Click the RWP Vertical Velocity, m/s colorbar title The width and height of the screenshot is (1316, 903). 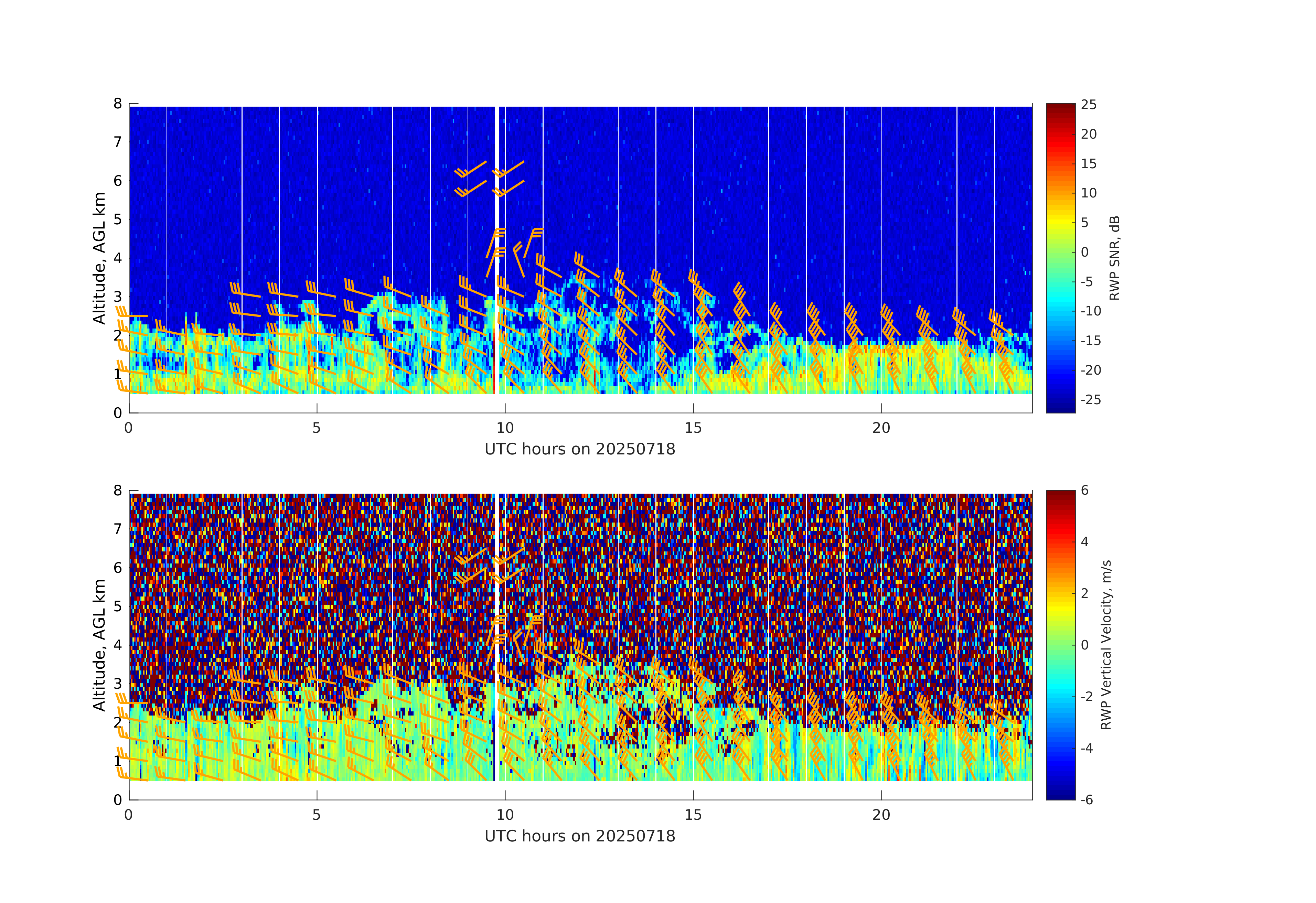1106,645
